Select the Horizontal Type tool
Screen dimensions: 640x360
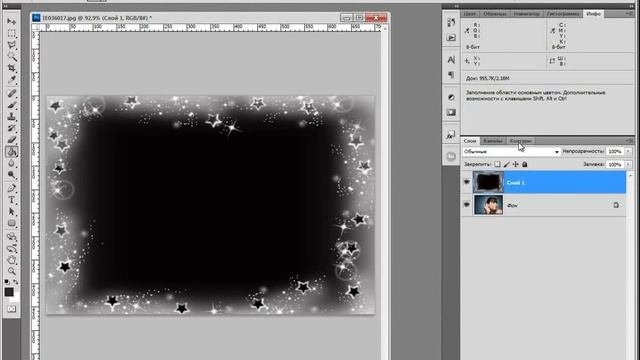11,200
